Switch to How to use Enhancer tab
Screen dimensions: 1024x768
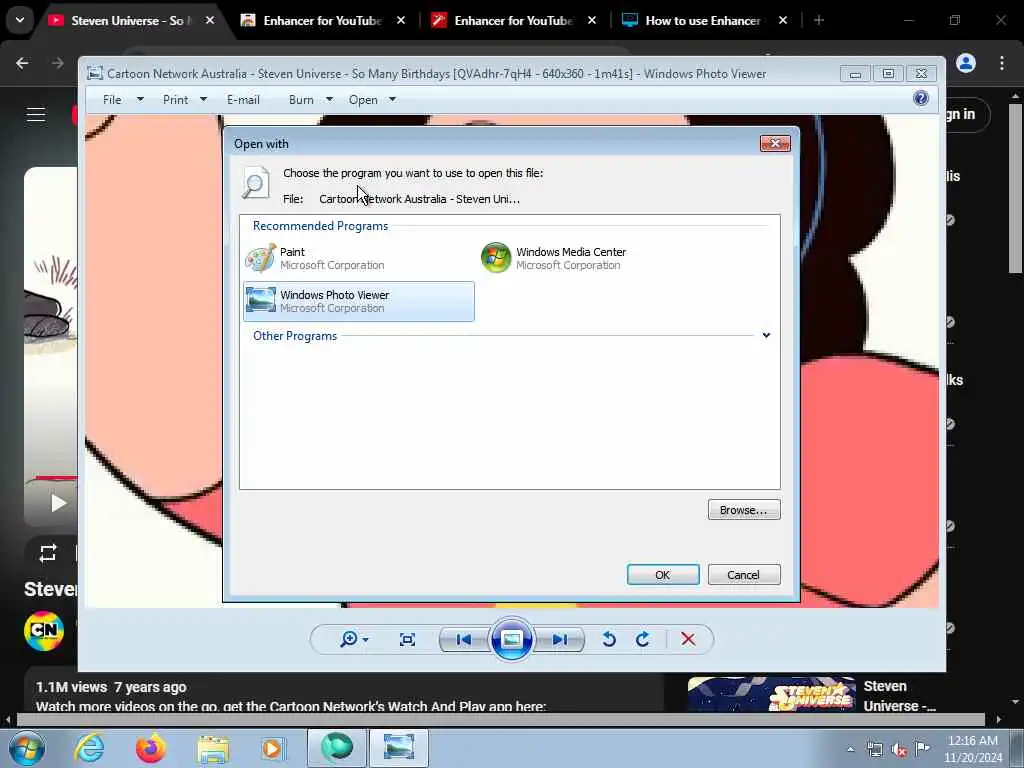pos(704,20)
